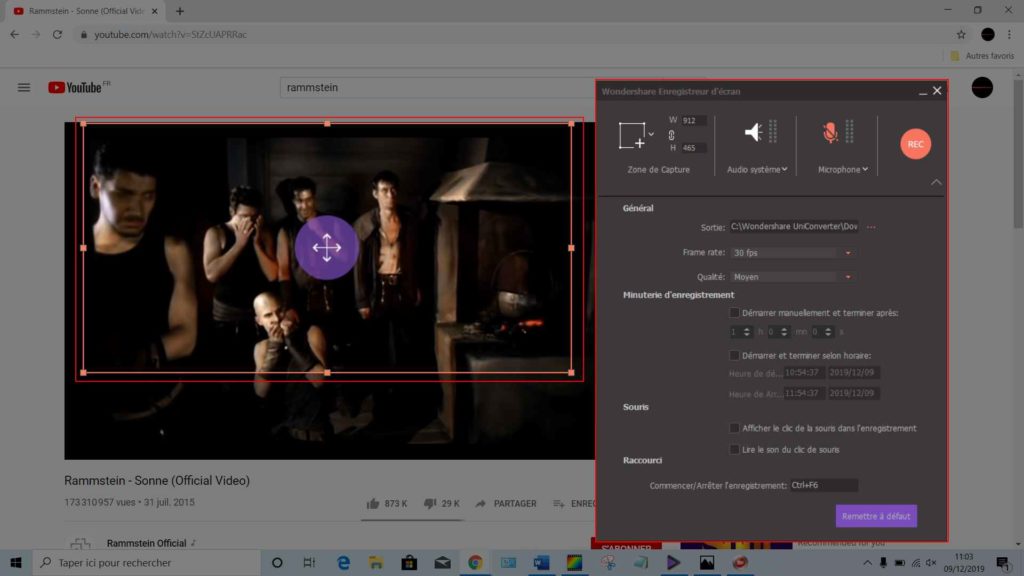This screenshot has height=576, width=1024.
Task: Open capture zone mode dropdown arrow
Action: point(651,135)
